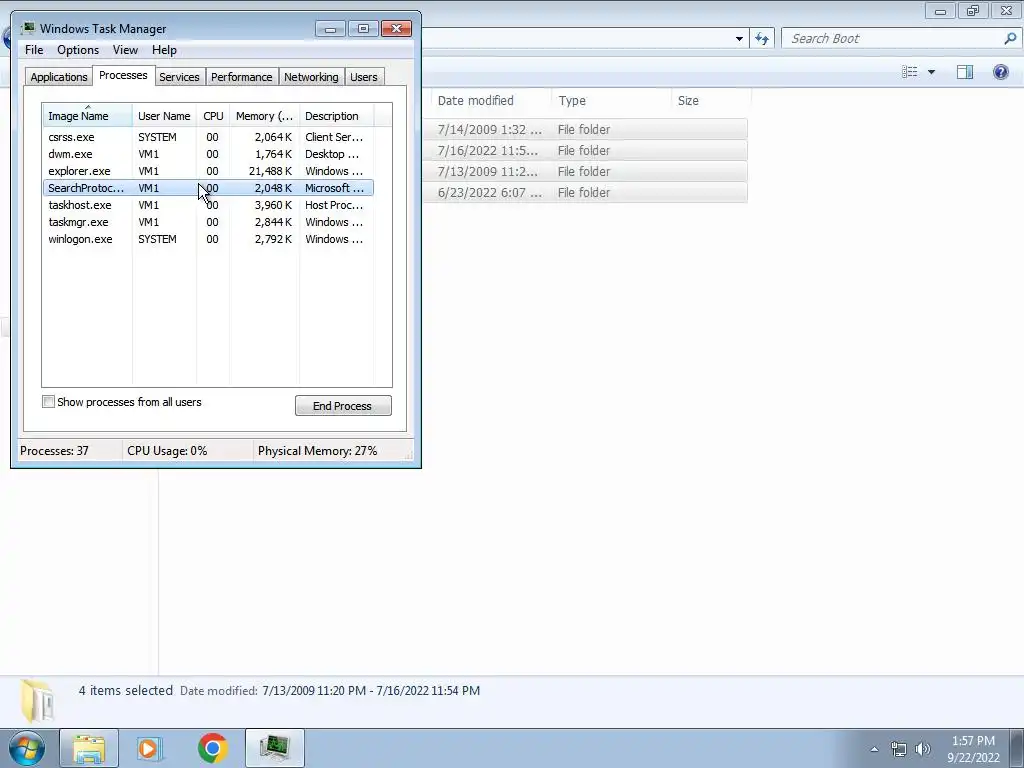Viewport: 1024px width, 768px height.
Task: Sort processes by Image Name column
Action: pyautogui.click(x=88, y=116)
